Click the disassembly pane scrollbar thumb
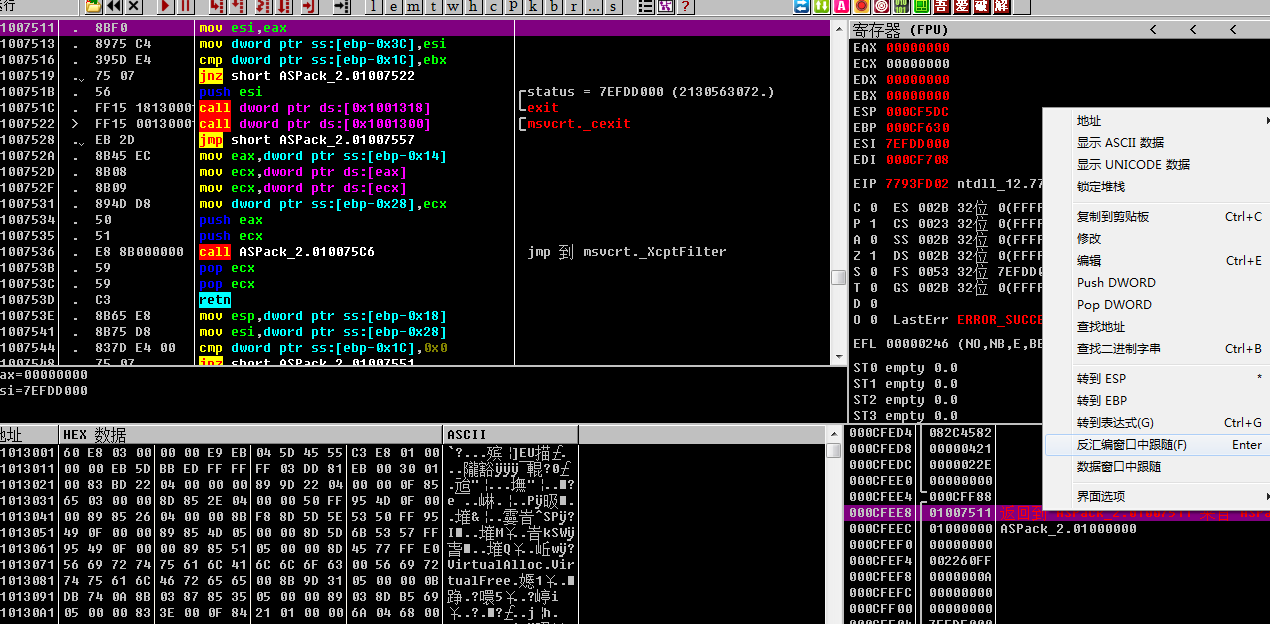The width and height of the screenshot is (1270, 624). click(x=839, y=277)
